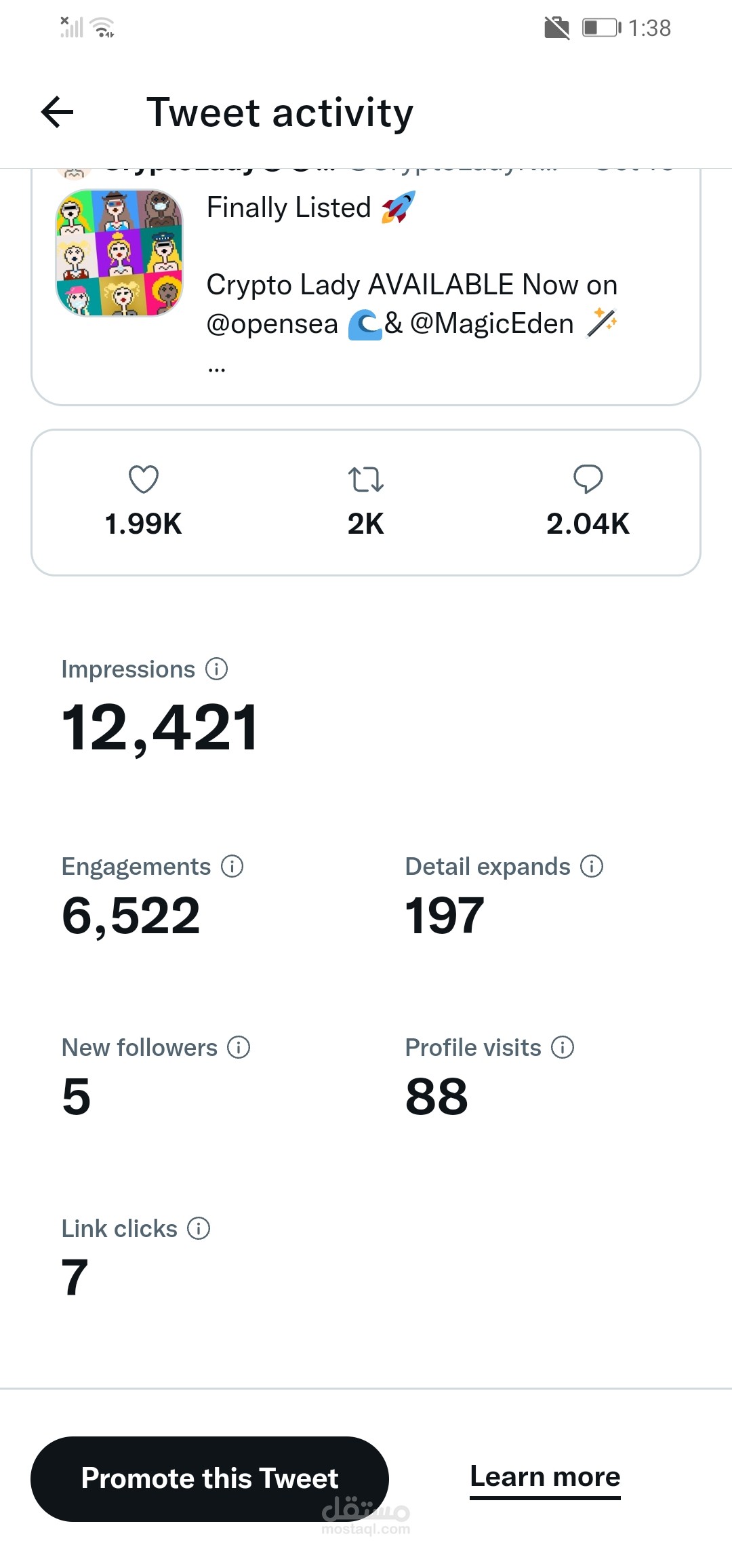Open the Profile visits info icon
The image size is (732, 1568).
pos(563,1047)
